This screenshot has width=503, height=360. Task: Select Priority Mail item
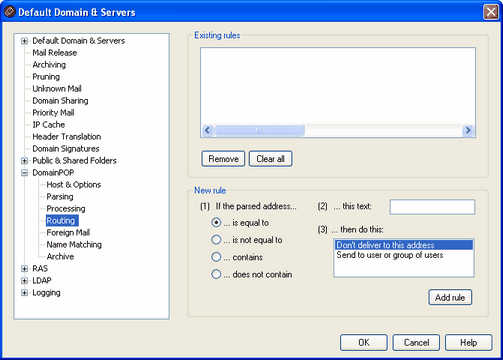click(x=53, y=113)
